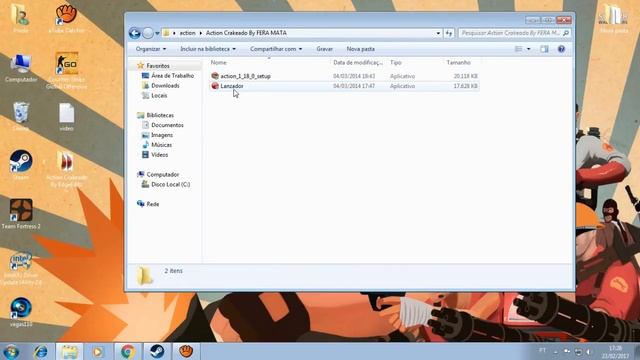
Task: Select the 'video' file desktop icon
Action: 67,117
